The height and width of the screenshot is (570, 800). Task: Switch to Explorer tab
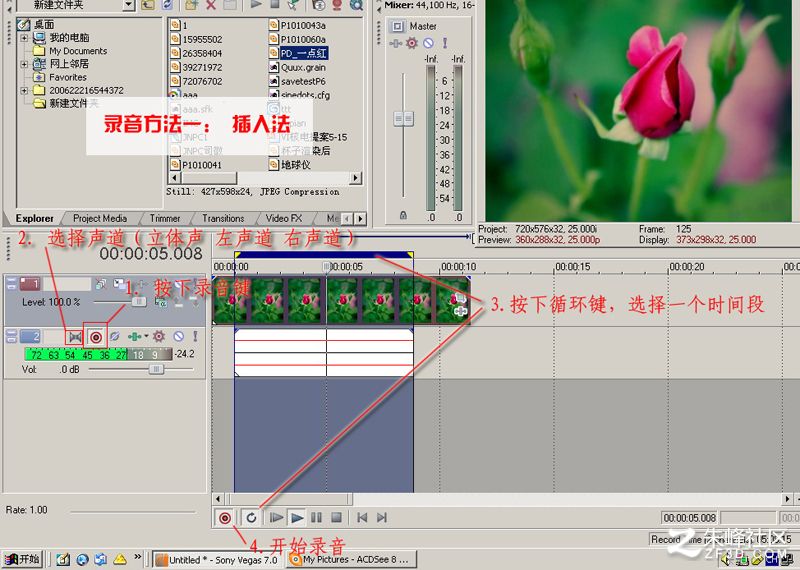[34, 218]
